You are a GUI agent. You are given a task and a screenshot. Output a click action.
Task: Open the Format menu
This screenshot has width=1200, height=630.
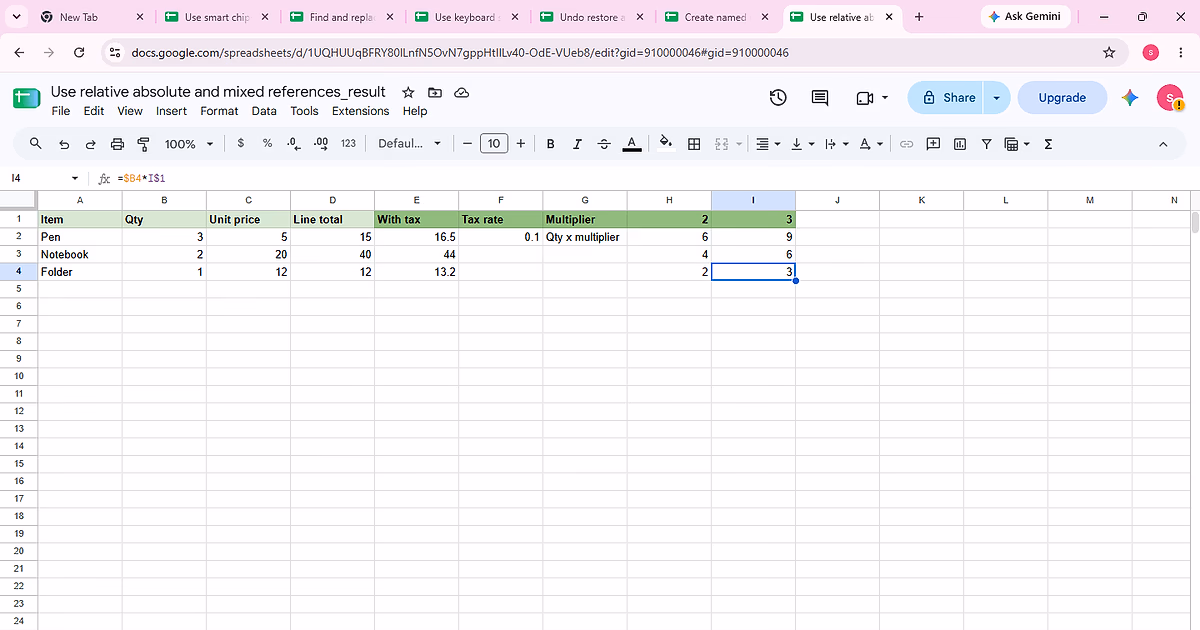[219, 111]
